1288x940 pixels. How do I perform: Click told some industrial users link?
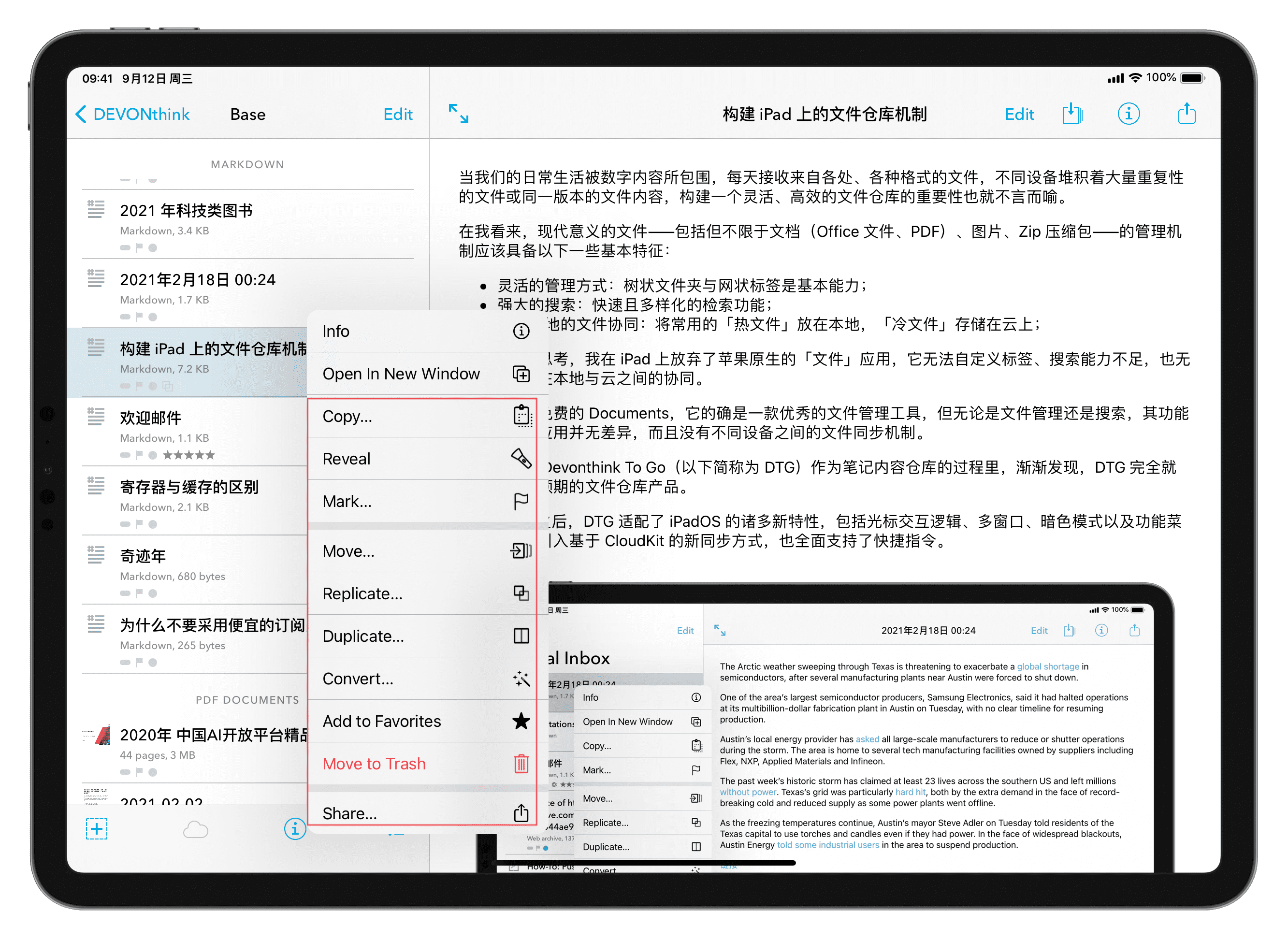coord(827,845)
